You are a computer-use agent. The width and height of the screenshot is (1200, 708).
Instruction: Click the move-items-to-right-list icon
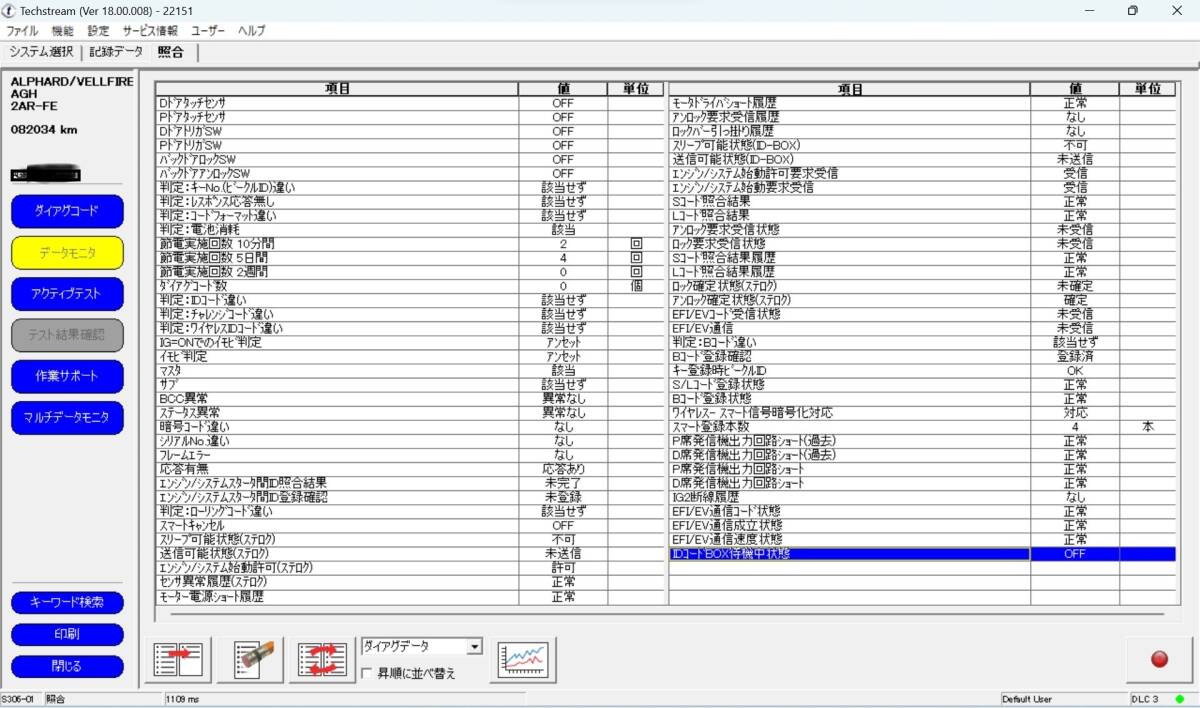(x=179, y=659)
